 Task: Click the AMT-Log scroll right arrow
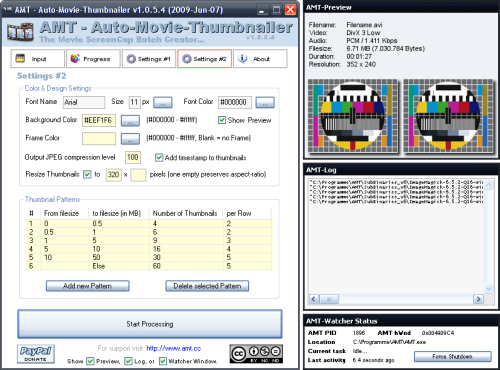(479, 299)
